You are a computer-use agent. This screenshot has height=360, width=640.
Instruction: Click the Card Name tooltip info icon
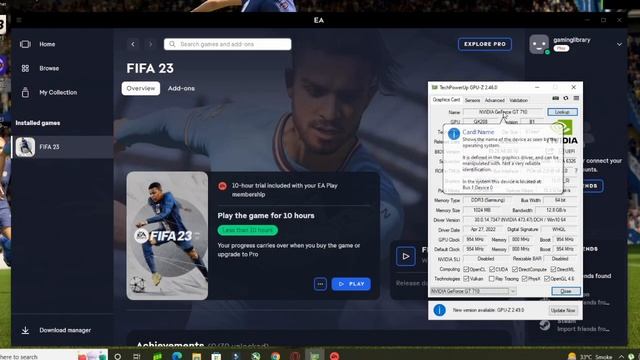point(454,133)
